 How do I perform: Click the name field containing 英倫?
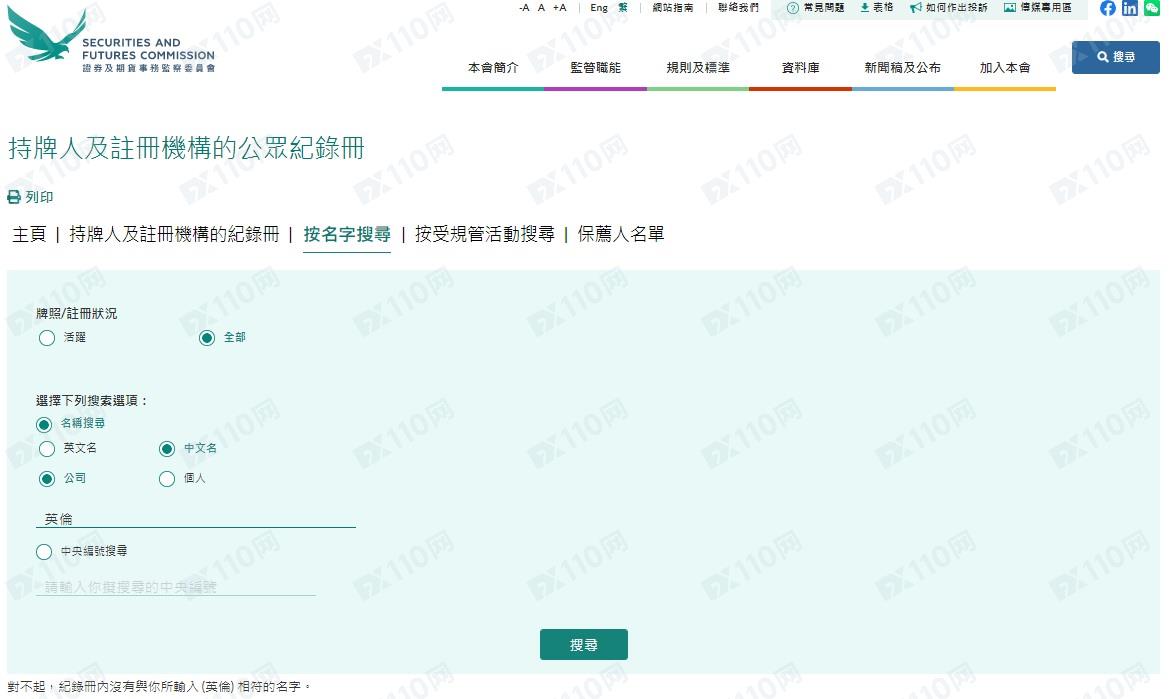[x=195, y=519]
